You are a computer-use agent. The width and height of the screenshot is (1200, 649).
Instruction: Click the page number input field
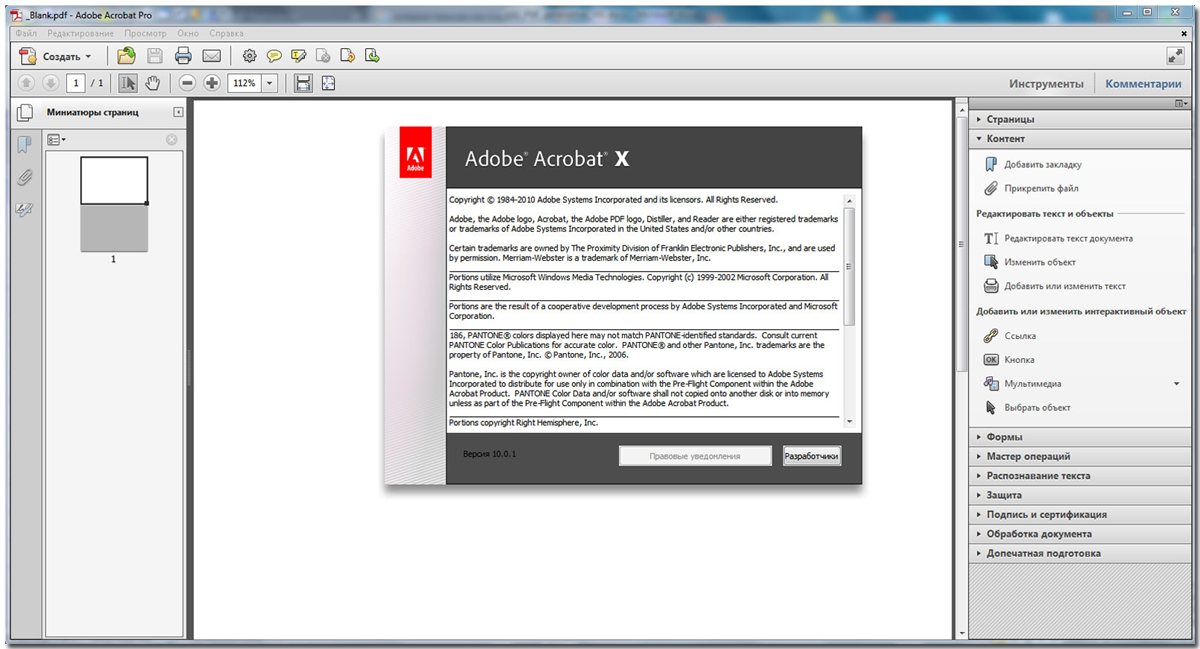[x=76, y=83]
